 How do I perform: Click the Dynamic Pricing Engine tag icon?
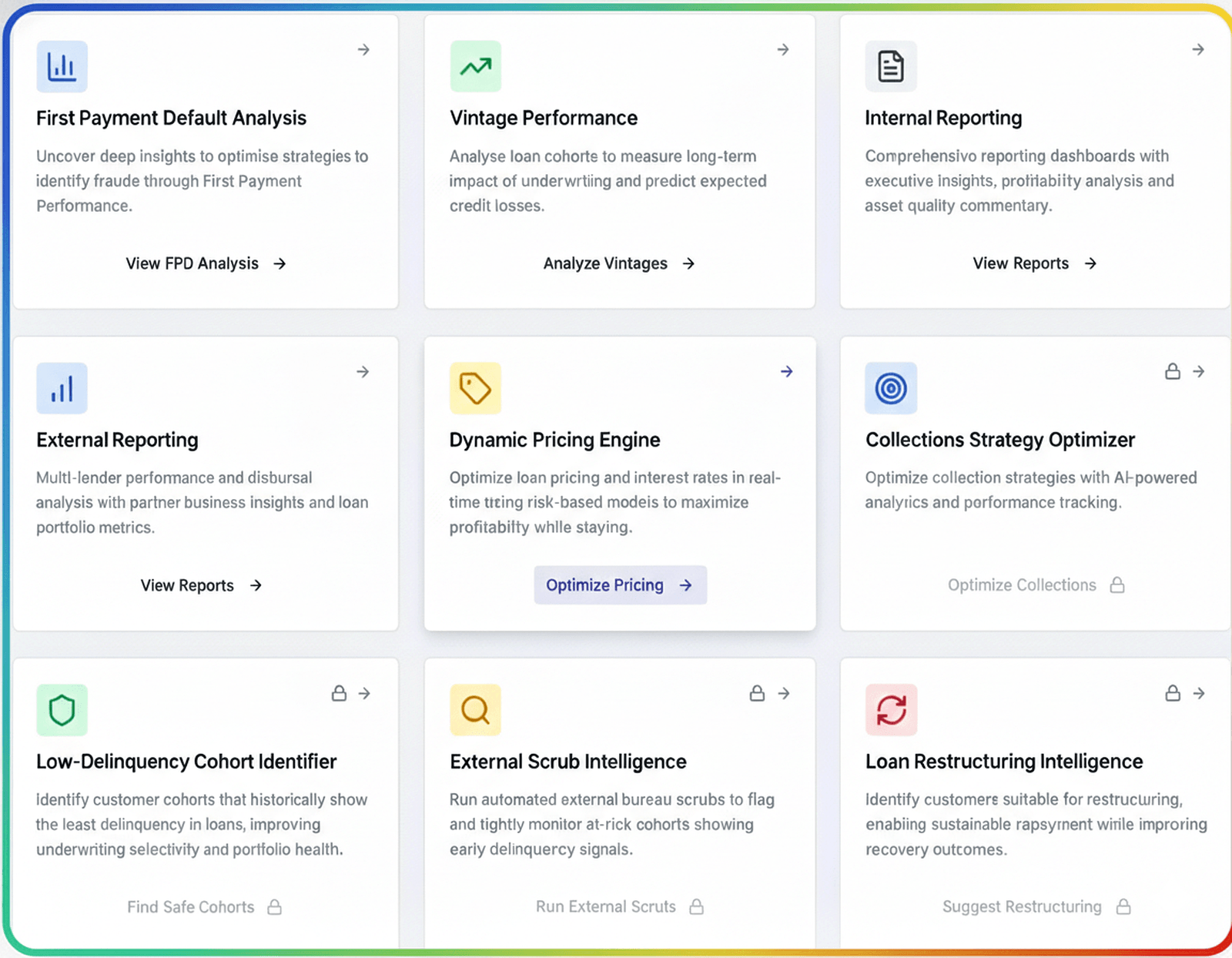(x=475, y=388)
